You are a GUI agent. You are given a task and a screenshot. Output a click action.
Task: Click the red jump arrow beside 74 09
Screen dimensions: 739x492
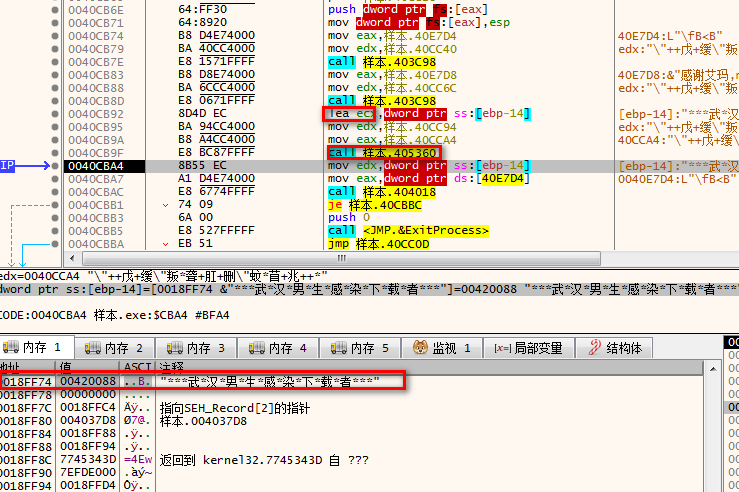pos(166,204)
